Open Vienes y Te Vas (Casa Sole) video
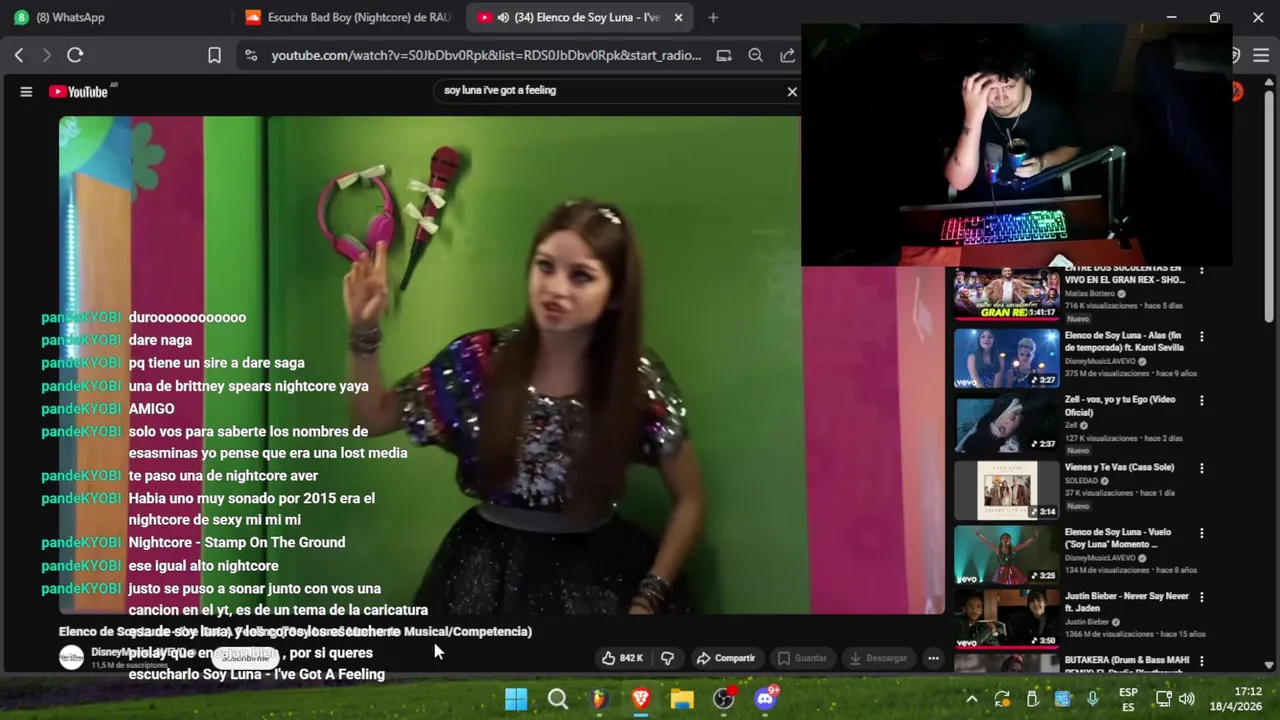Viewport: 1280px width, 720px height. click(1119, 467)
